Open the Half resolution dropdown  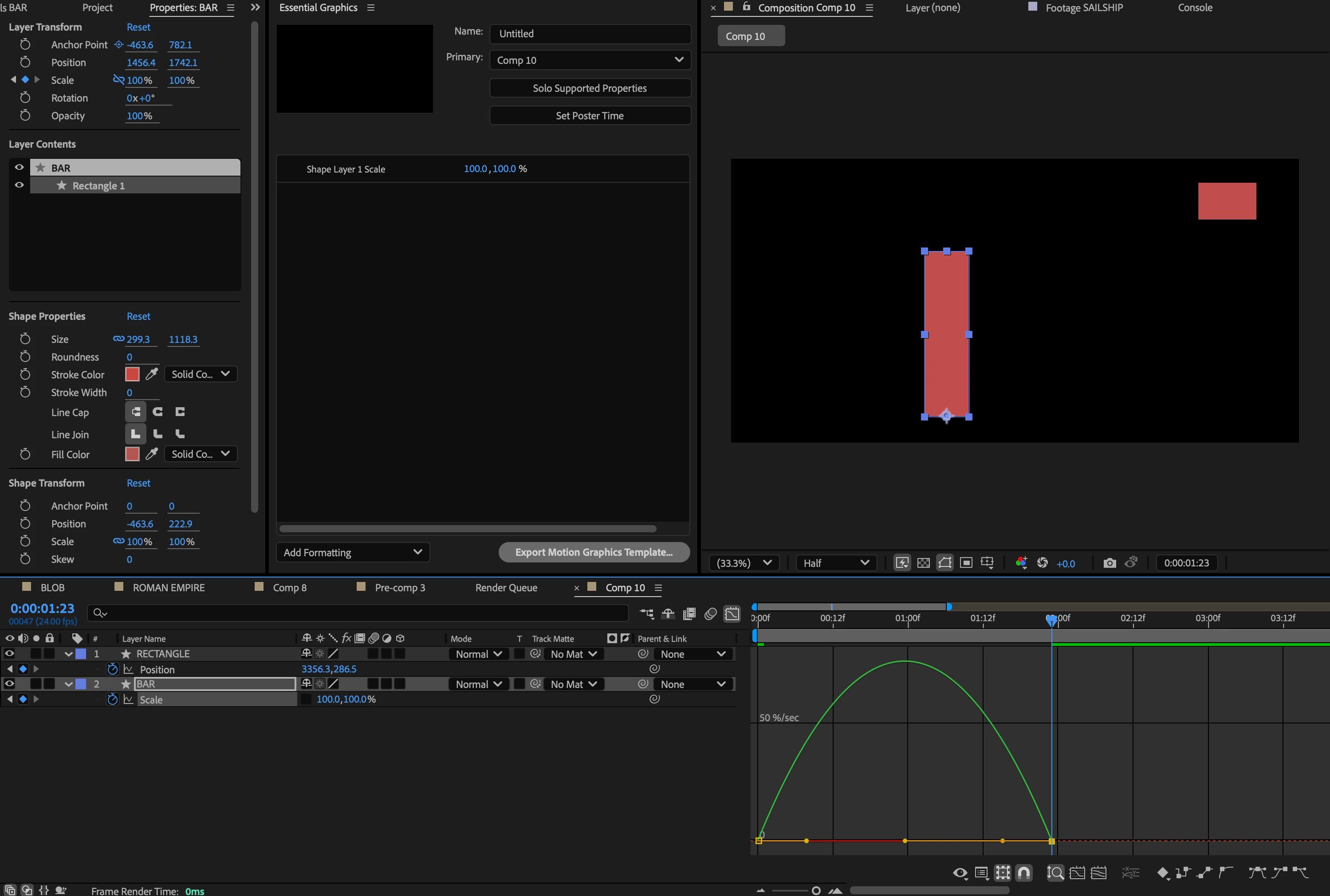(x=835, y=563)
